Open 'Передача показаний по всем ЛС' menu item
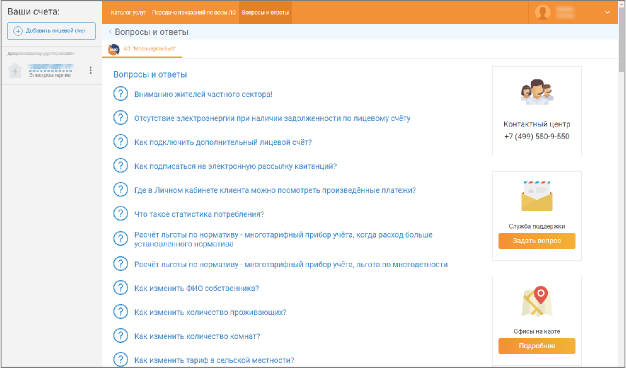 [194, 12]
